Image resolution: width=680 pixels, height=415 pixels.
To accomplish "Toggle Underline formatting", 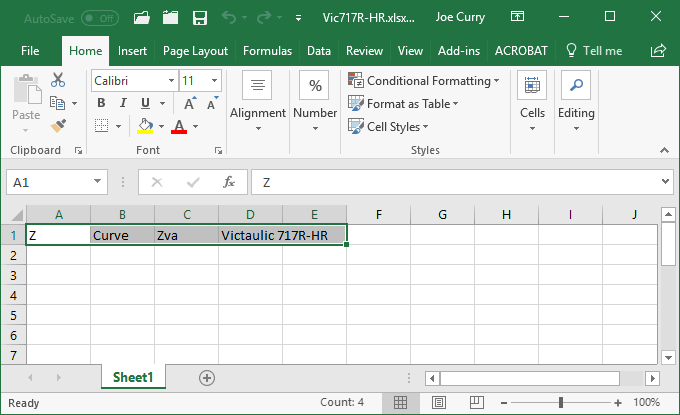I will tap(145, 103).
